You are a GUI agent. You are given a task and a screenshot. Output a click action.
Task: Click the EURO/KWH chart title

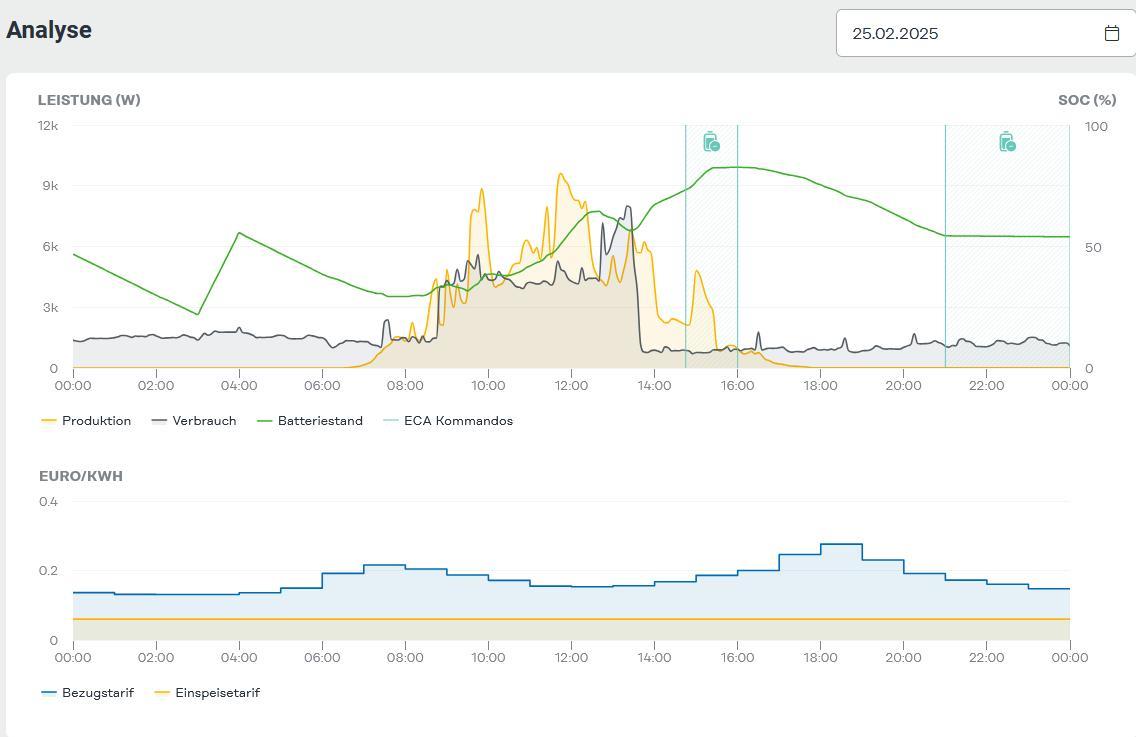pos(81,476)
